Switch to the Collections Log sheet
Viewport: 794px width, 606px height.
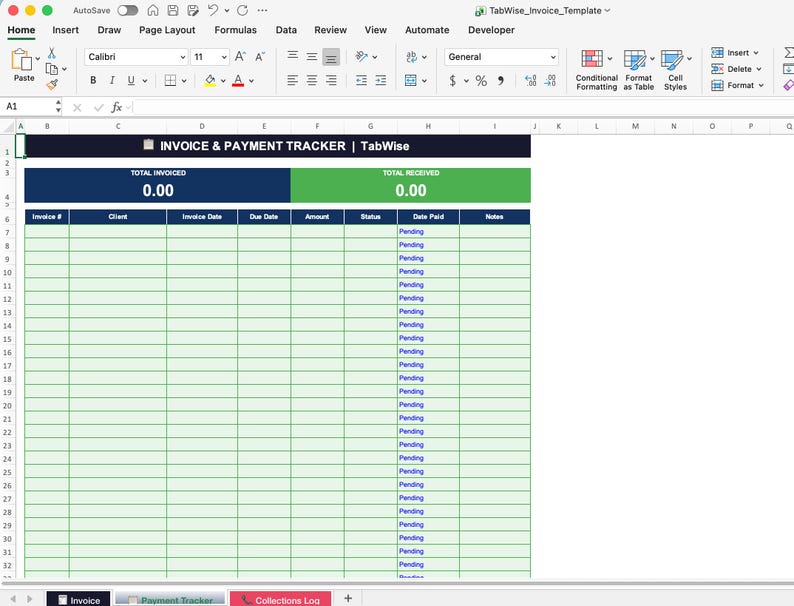point(281,599)
